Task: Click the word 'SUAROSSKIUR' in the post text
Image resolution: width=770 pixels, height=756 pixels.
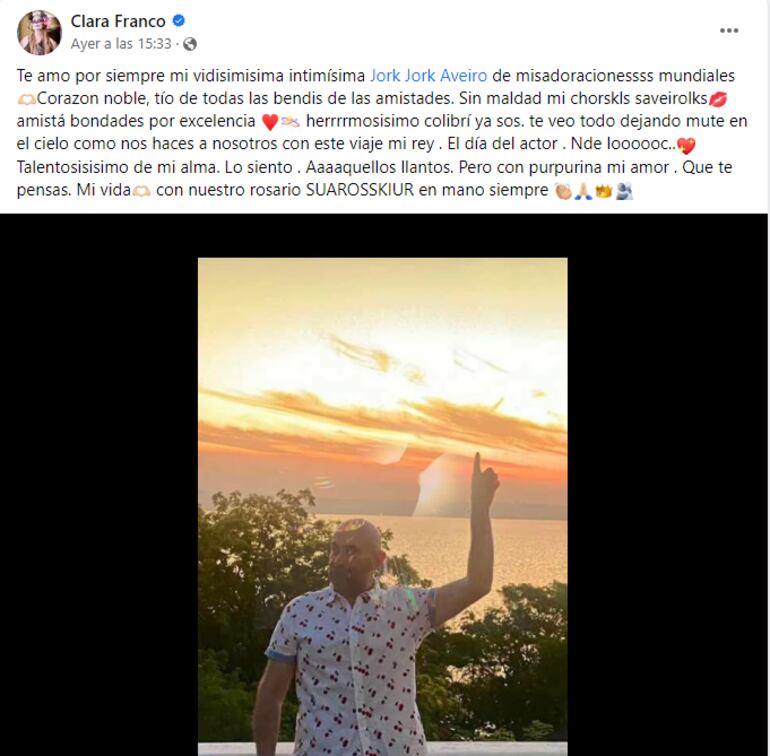Action: [360, 190]
